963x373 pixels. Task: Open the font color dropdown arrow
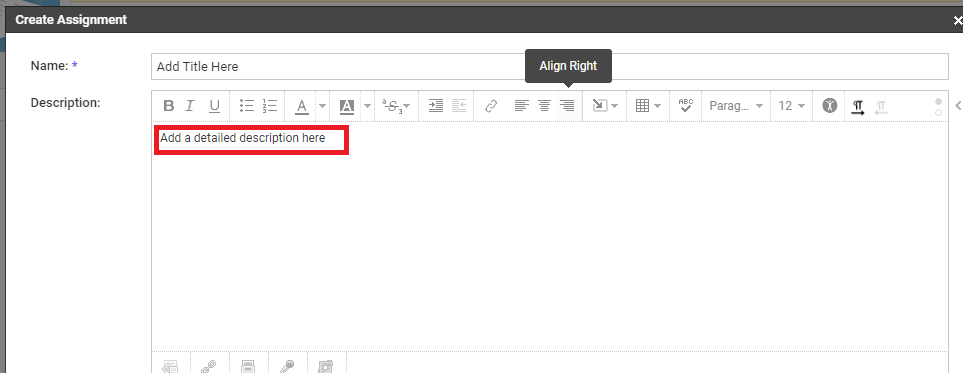322,106
